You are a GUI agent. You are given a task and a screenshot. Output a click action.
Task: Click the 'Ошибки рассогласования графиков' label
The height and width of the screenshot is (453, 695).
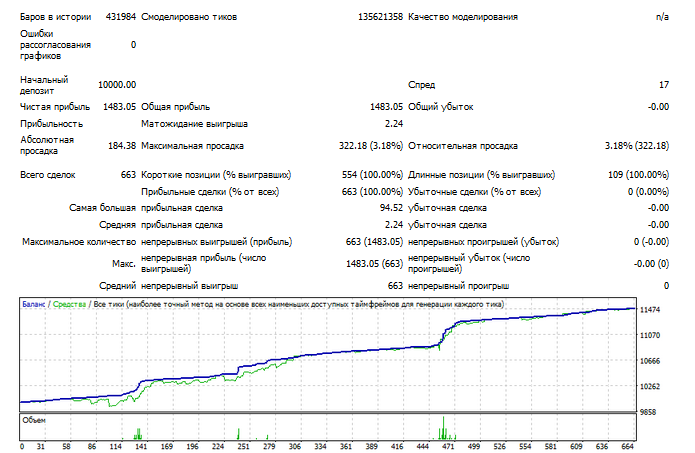click(x=55, y=45)
